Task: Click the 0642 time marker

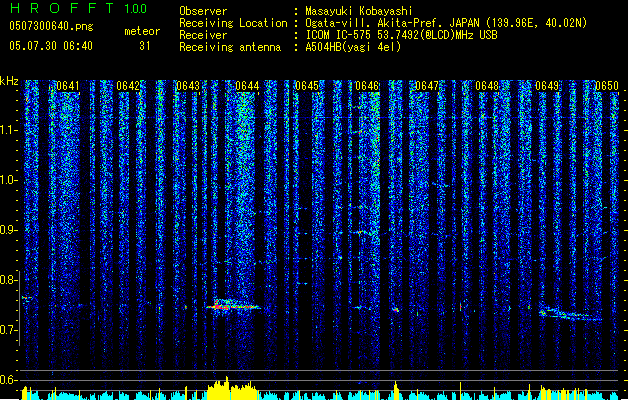Action: pos(128,86)
